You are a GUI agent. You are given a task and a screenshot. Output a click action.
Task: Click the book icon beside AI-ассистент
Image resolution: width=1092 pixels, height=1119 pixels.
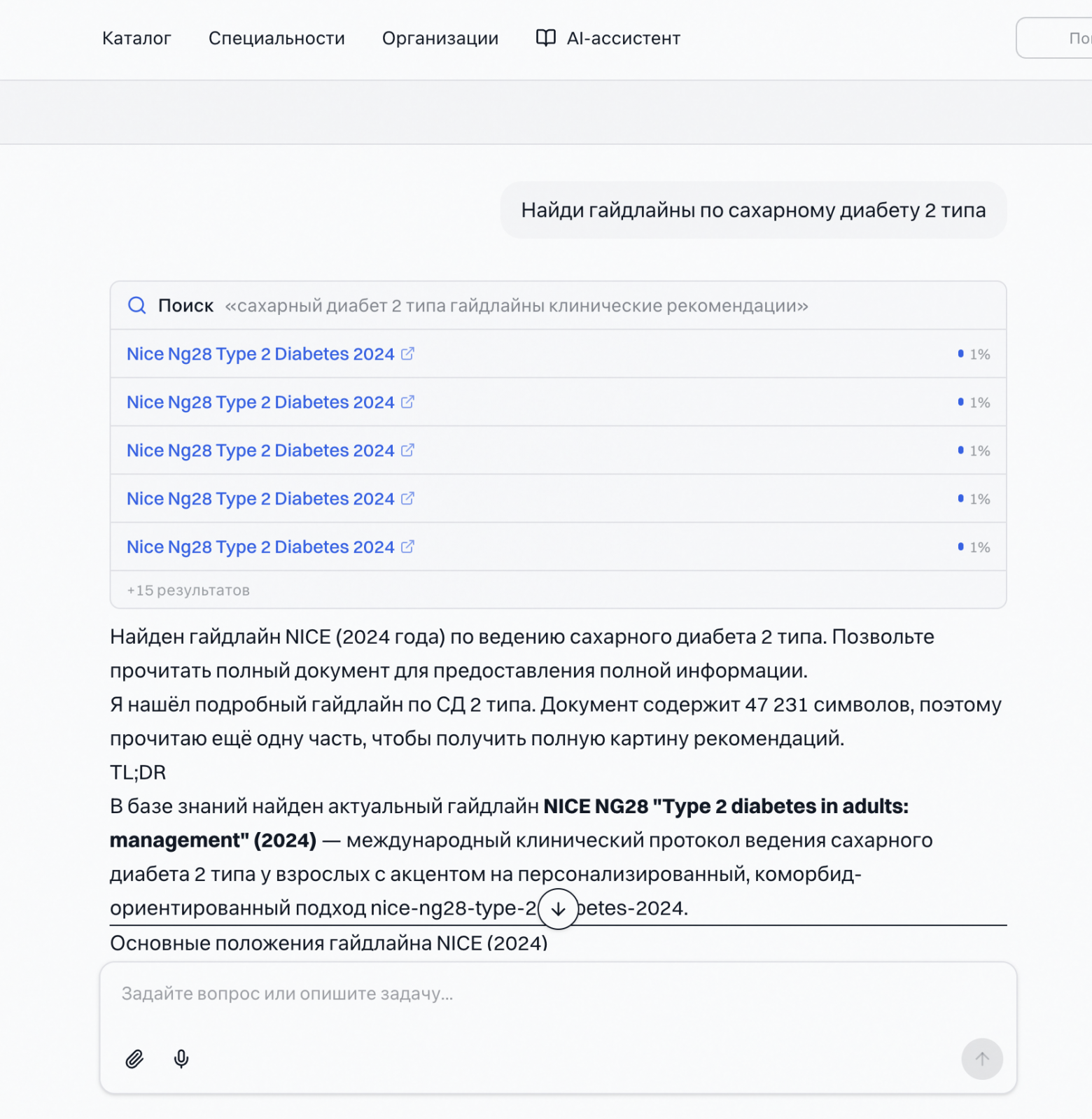546,38
